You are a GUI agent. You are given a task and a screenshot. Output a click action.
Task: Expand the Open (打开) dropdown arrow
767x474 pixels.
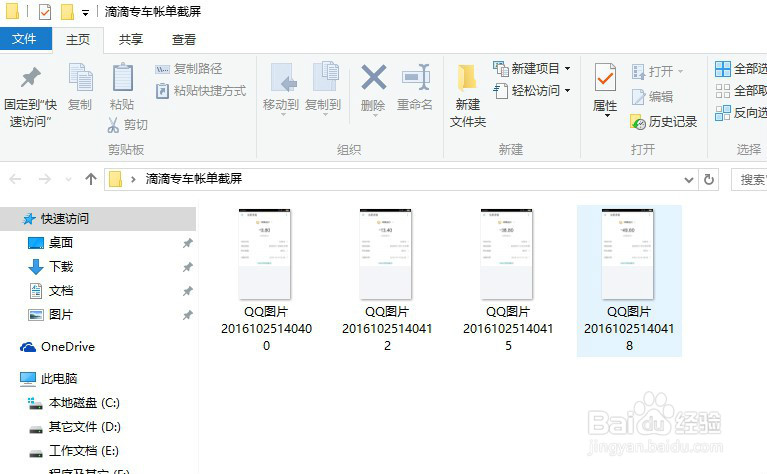[x=680, y=72]
